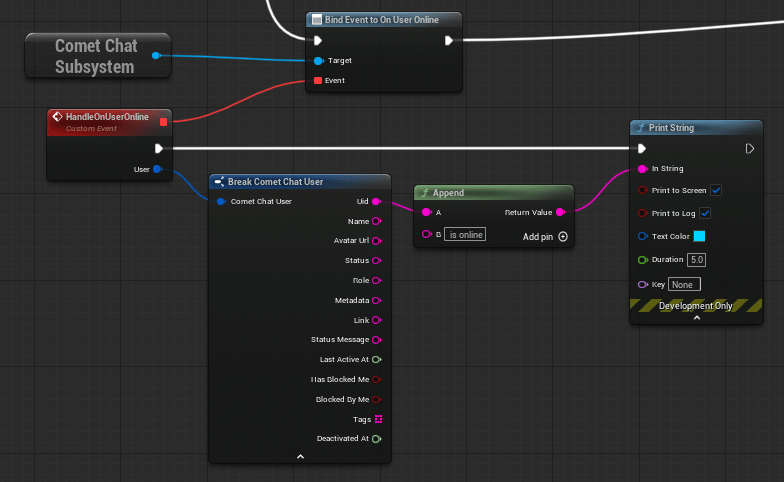Click the Append Return Value output pin
The image size is (784, 482).
tap(560, 212)
